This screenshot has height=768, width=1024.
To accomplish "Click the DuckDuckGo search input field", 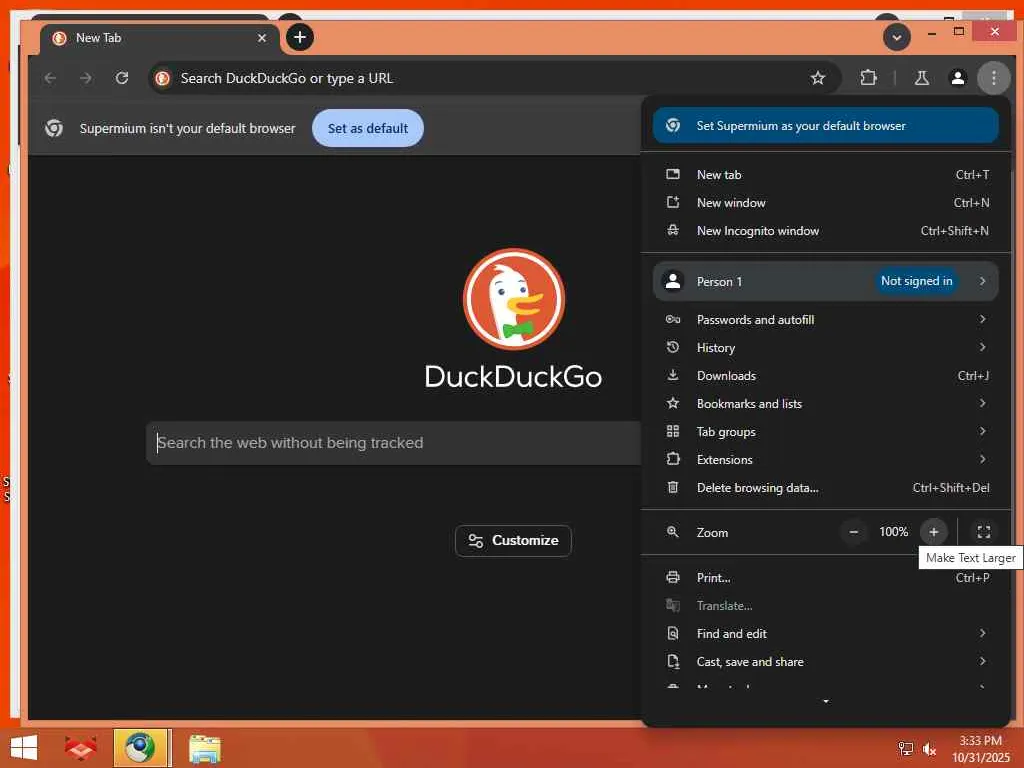I will [x=394, y=443].
